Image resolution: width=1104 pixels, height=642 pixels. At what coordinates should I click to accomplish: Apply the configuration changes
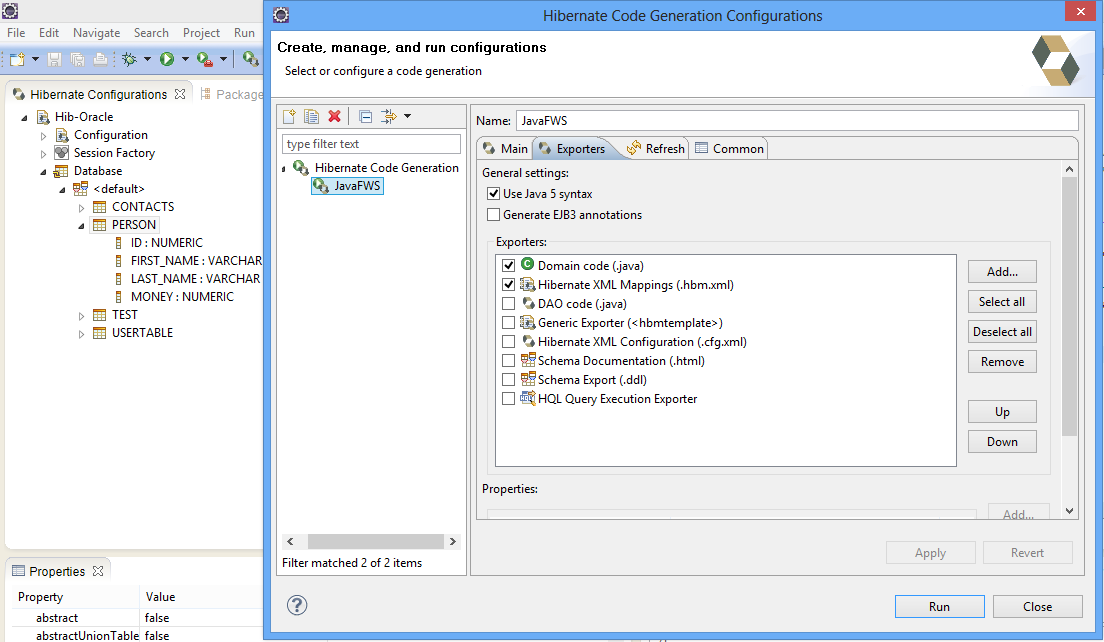coord(930,552)
